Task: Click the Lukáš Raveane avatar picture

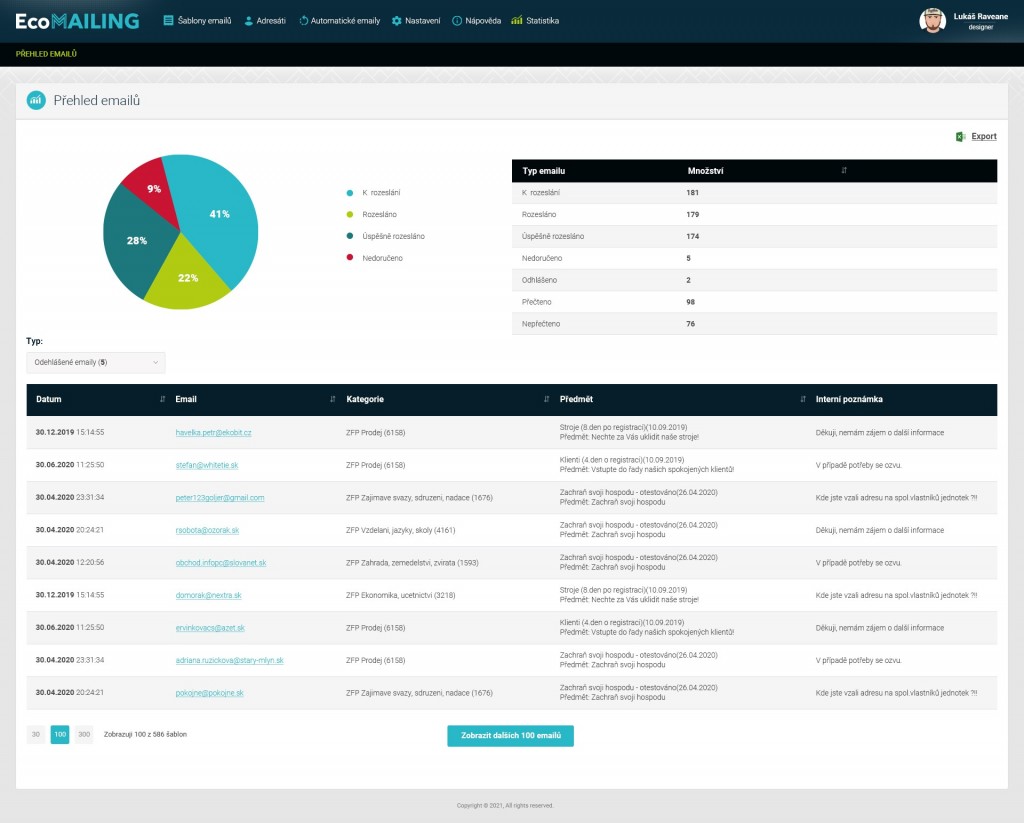Action: pyautogui.click(x=932, y=21)
